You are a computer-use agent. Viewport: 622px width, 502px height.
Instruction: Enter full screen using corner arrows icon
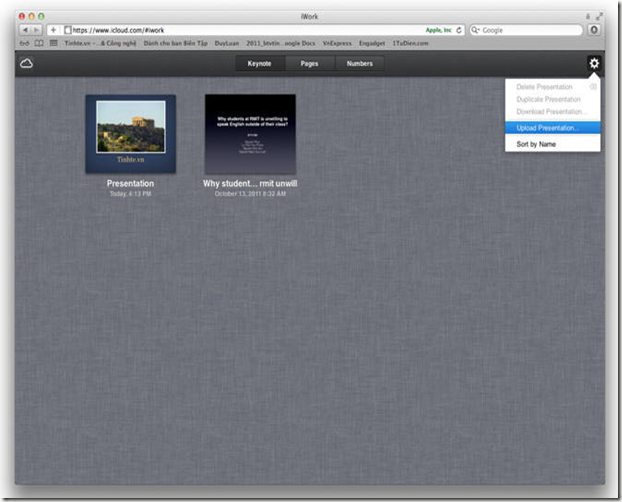tap(599, 16)
